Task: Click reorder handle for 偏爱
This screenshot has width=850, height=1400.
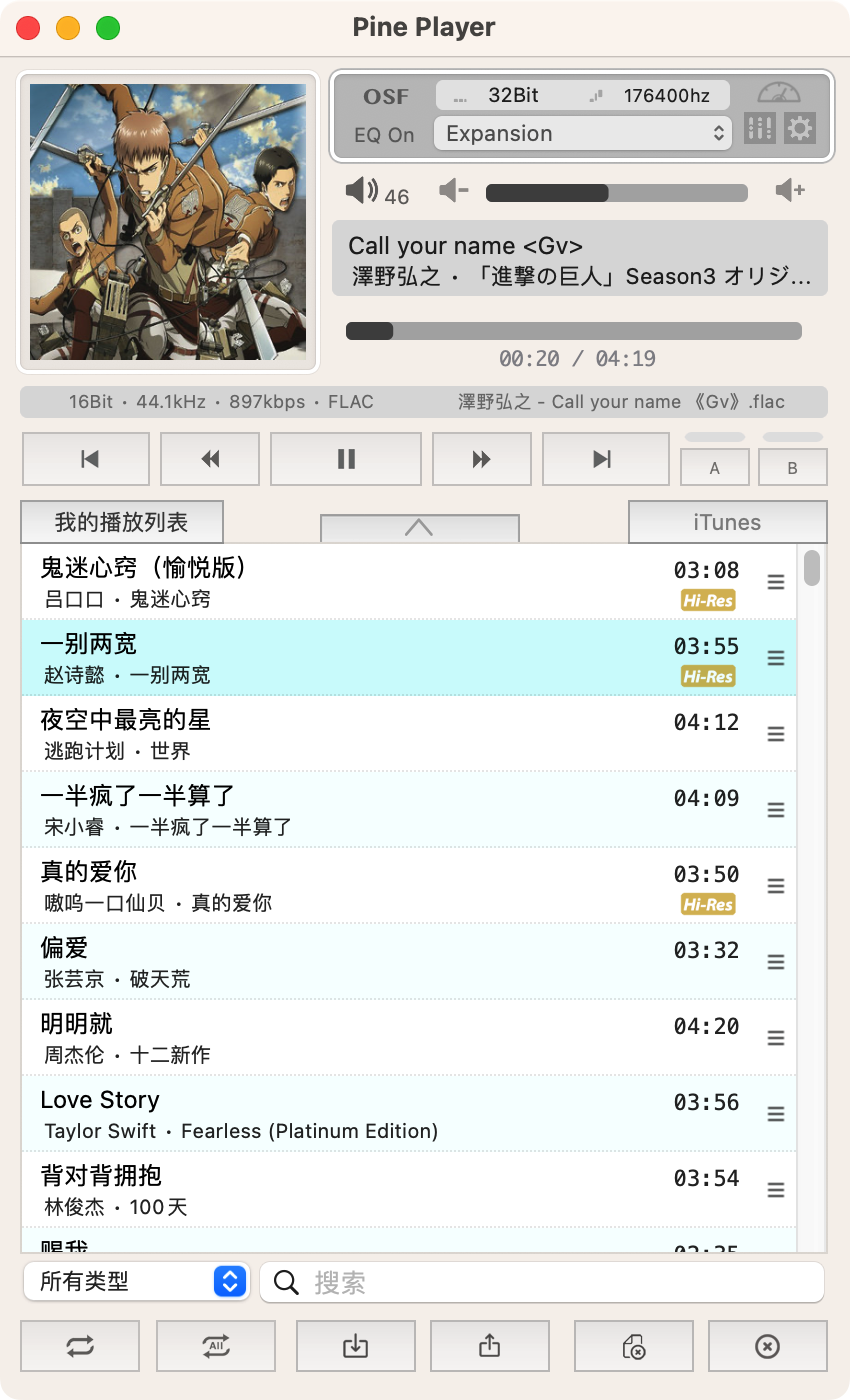Action: coord(776,962)
